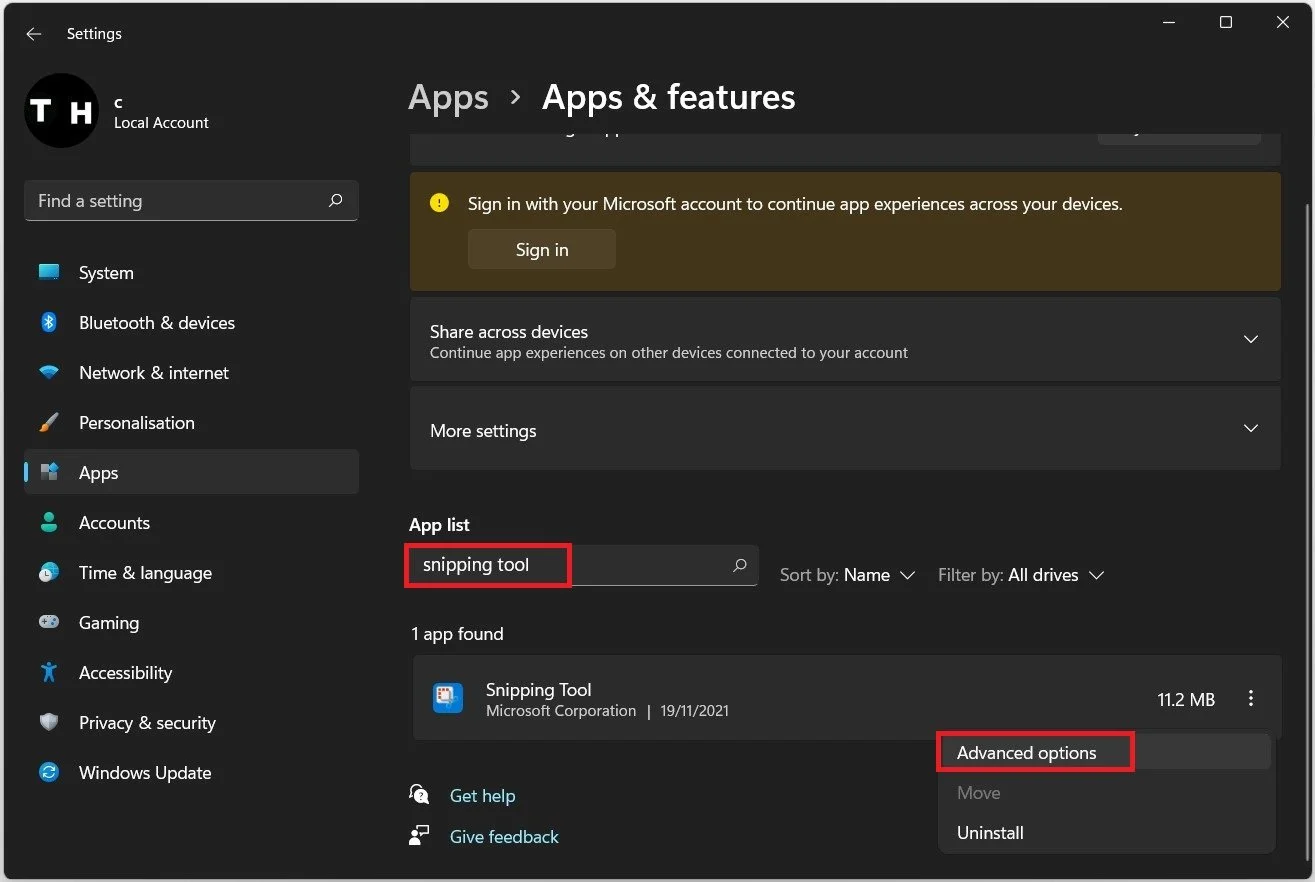The height and width of the screenshot is (882, 1315).
Task: Click the Snipping Tool app icon
Action: [447, 697]
